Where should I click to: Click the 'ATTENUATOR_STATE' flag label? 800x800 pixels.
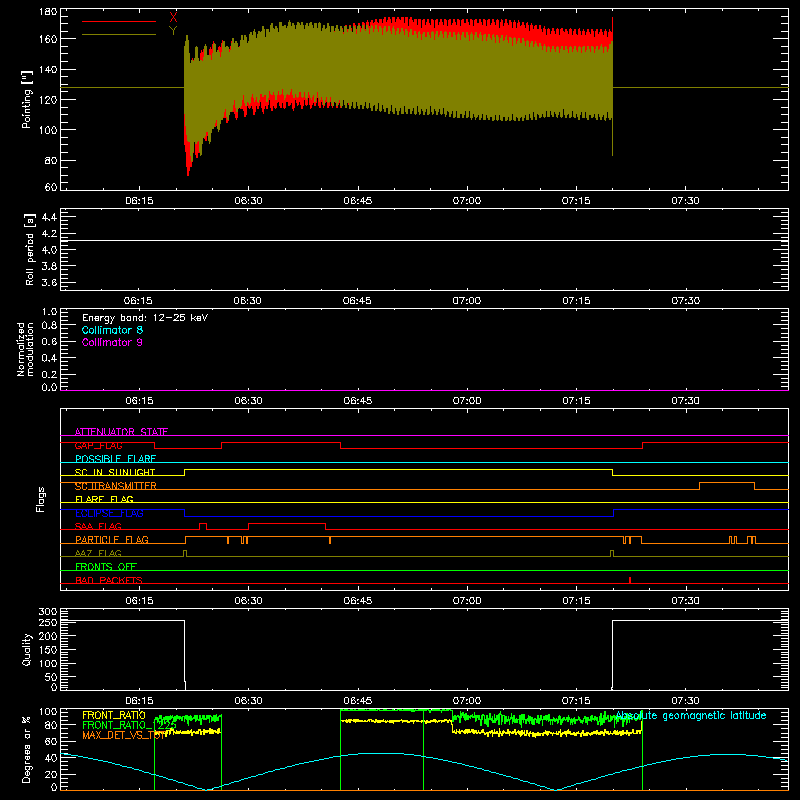tap(121, 432)
